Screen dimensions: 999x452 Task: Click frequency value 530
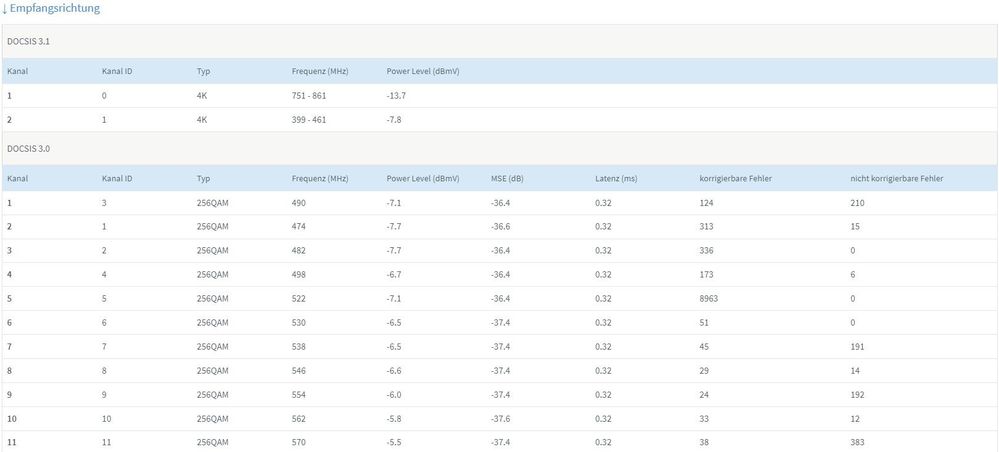pos(299,323)
